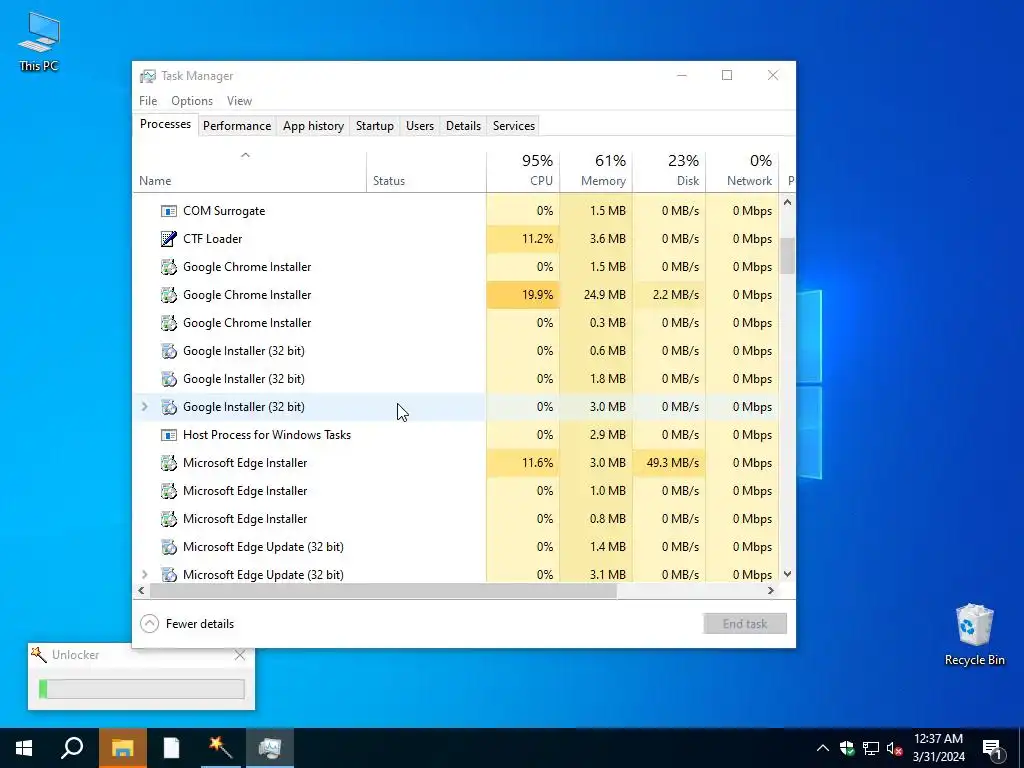Click the COM Surrogate process icon

tap(168, 211)
